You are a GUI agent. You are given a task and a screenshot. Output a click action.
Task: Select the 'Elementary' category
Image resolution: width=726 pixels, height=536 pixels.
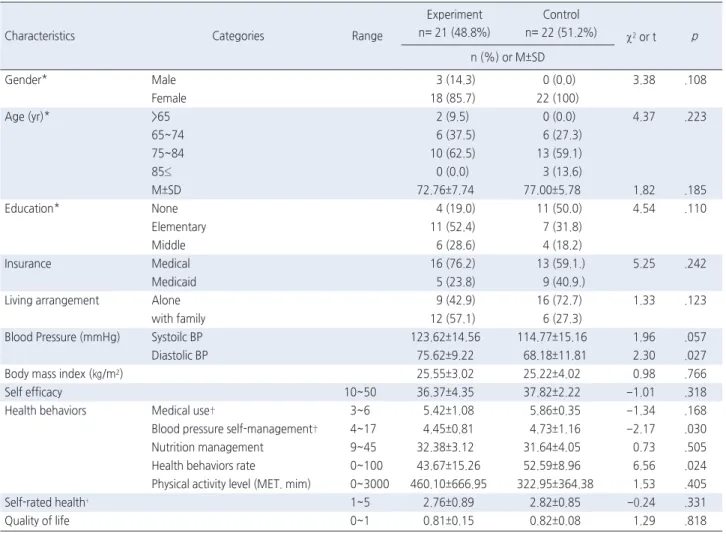[x=179, y=227]
